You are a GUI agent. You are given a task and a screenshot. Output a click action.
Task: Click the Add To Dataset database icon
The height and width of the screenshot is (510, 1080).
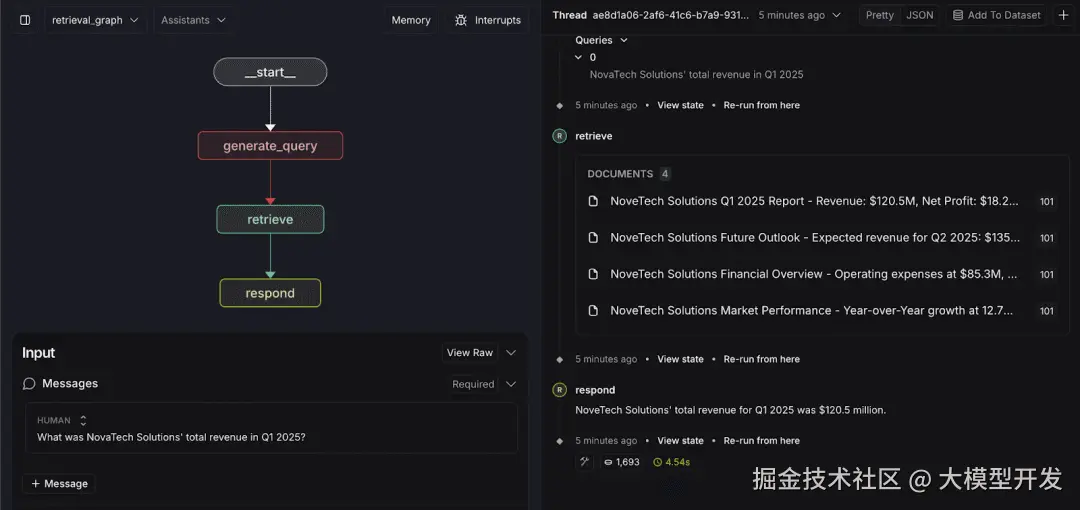pos(958,15)
